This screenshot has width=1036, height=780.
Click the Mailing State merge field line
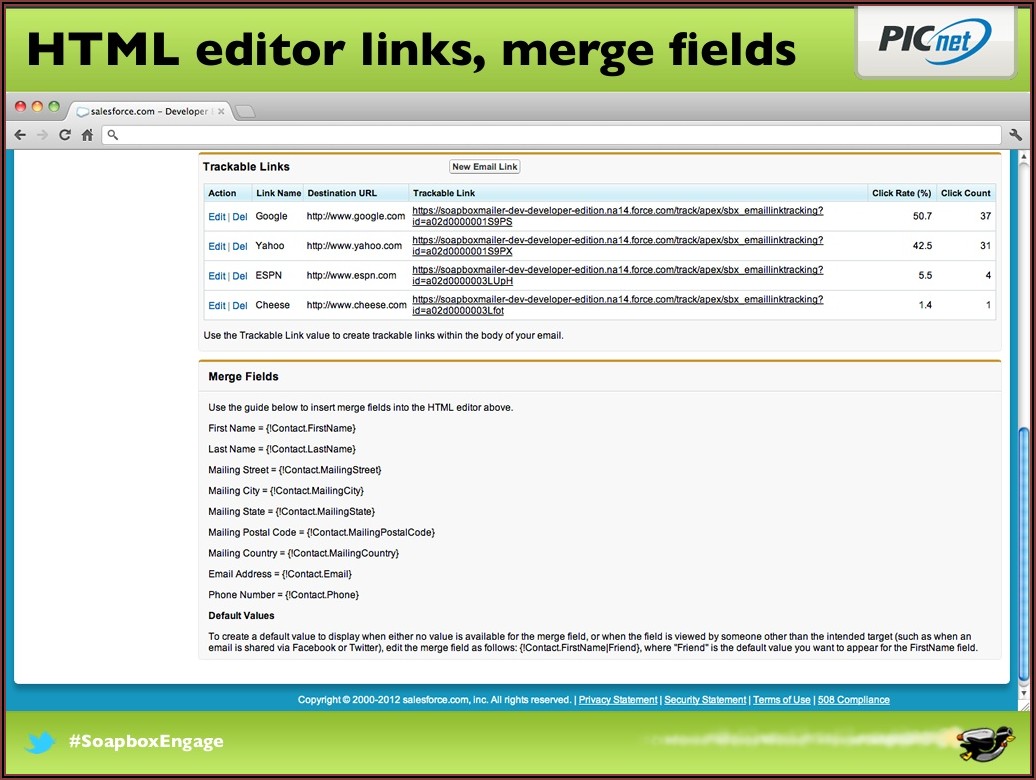pyautogui.click(x=291, y=512)
